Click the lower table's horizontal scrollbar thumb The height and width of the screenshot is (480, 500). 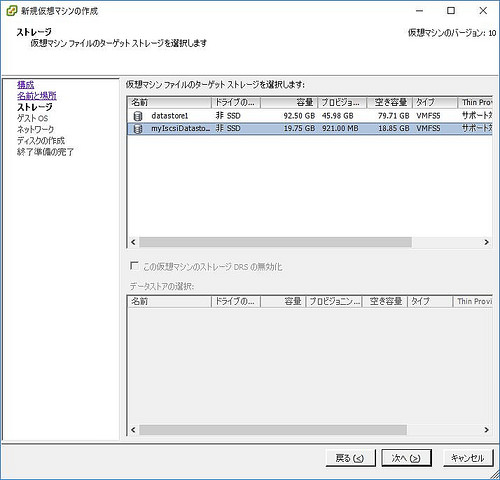pyautogui.click(x=273, y=430)
